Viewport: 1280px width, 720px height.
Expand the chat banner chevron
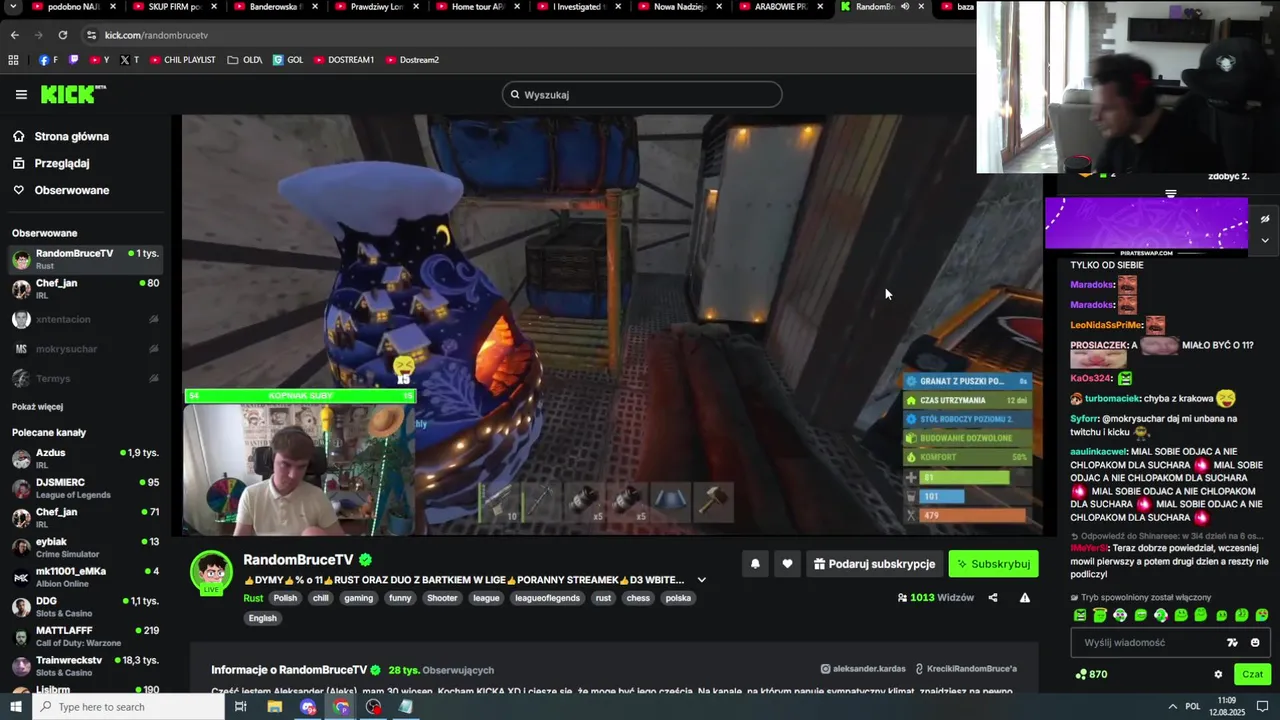pos(1265,240)
